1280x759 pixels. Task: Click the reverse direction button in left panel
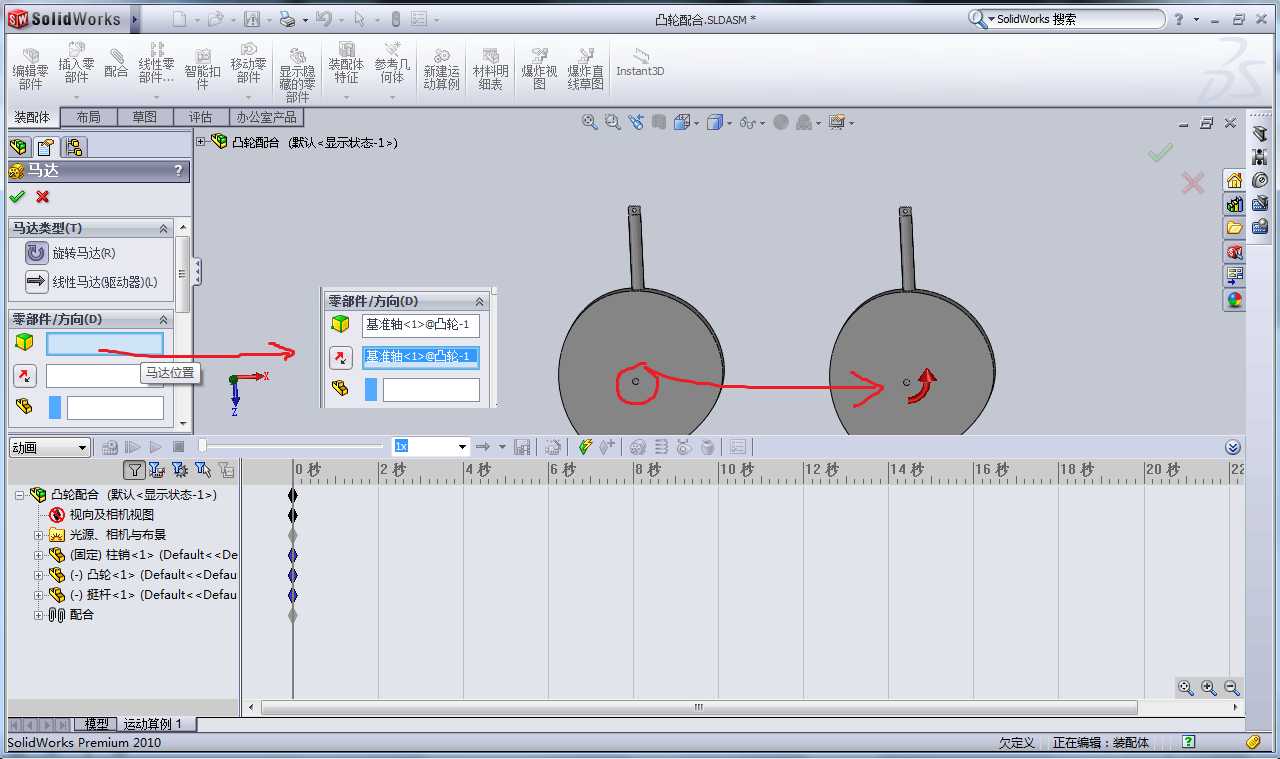pos(25,376)
